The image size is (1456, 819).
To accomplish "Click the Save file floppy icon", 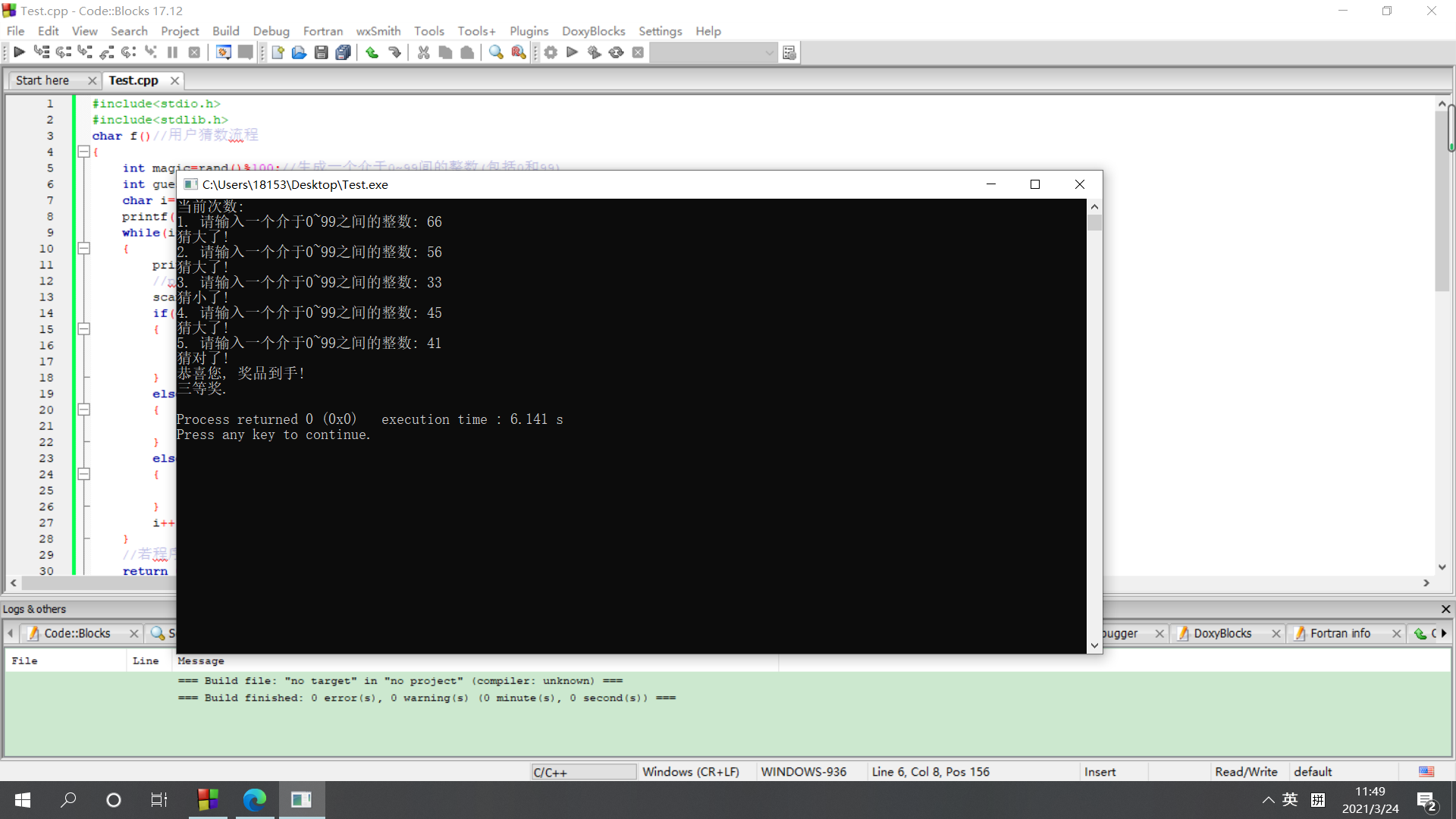I will [321, 52].
